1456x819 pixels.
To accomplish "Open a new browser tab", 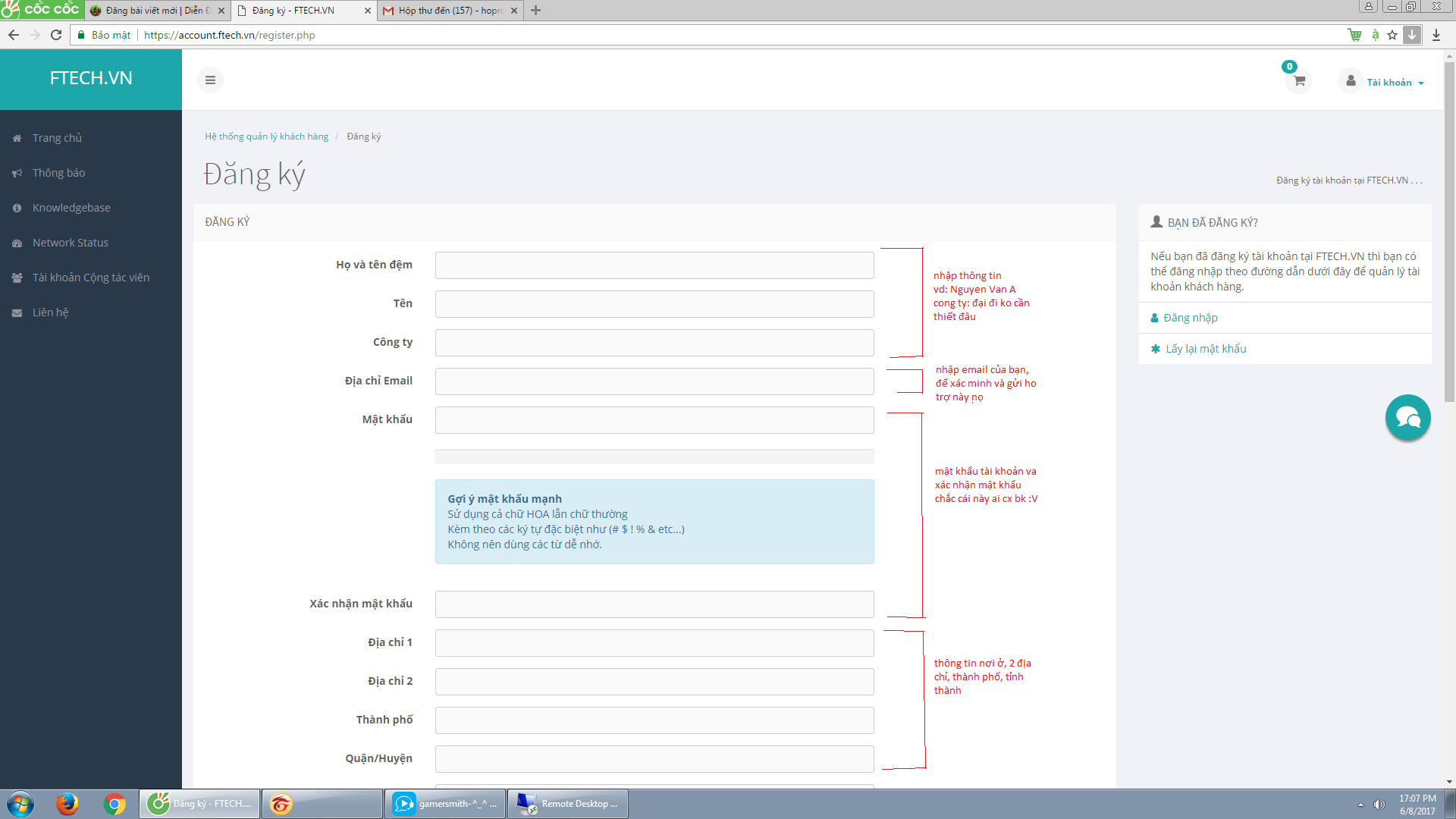I will 536,11.
